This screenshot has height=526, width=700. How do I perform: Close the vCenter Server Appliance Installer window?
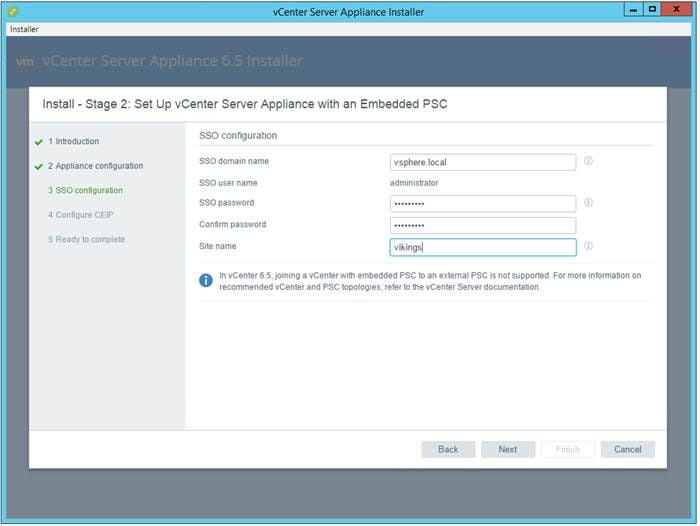pyautogui.click(x=676, y=9)
